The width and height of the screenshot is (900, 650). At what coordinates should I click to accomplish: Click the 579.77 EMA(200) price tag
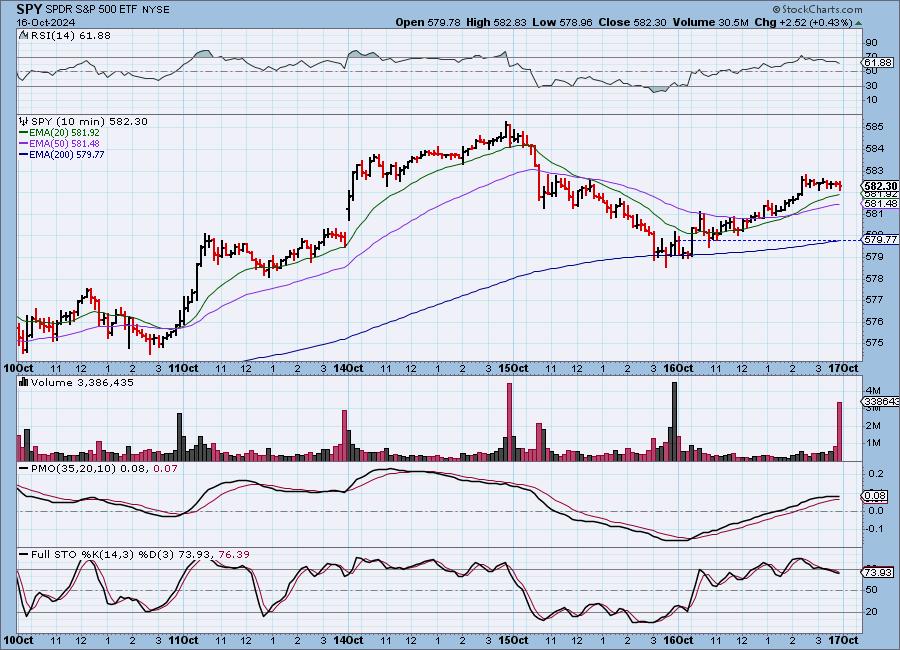tap(880, 239)
